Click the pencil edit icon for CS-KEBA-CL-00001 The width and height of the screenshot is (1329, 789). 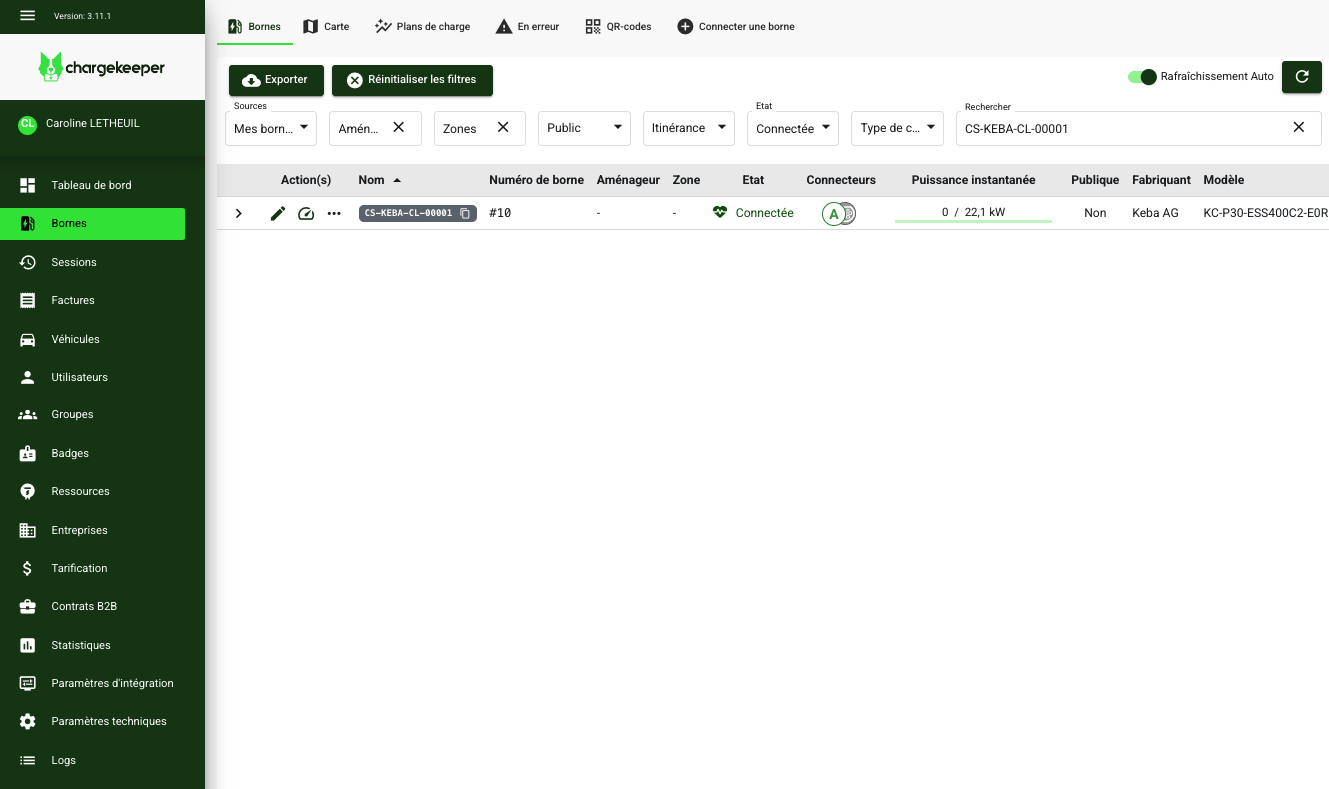pos(278,213)
